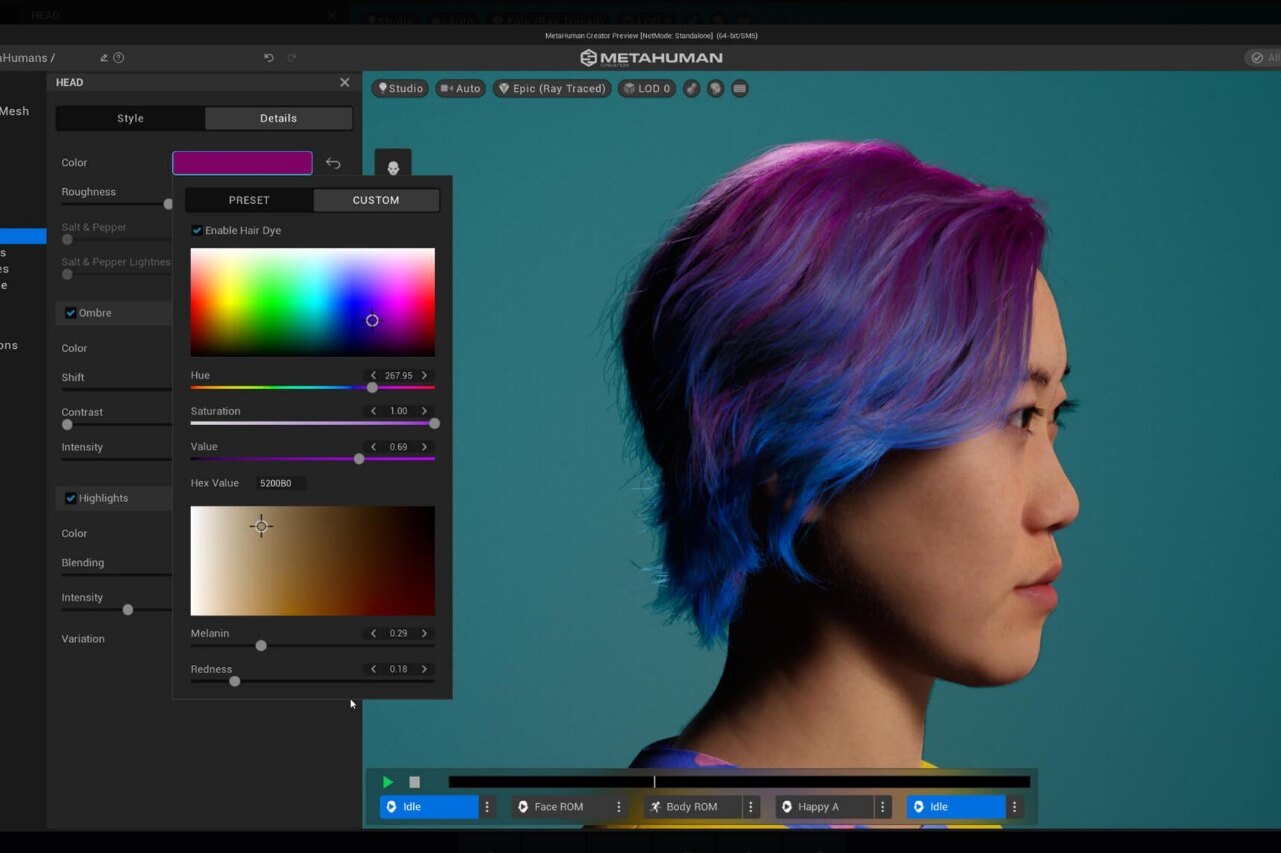Click the purple hair Color swatch
The image size is (1281, 853).
point(242,163)
